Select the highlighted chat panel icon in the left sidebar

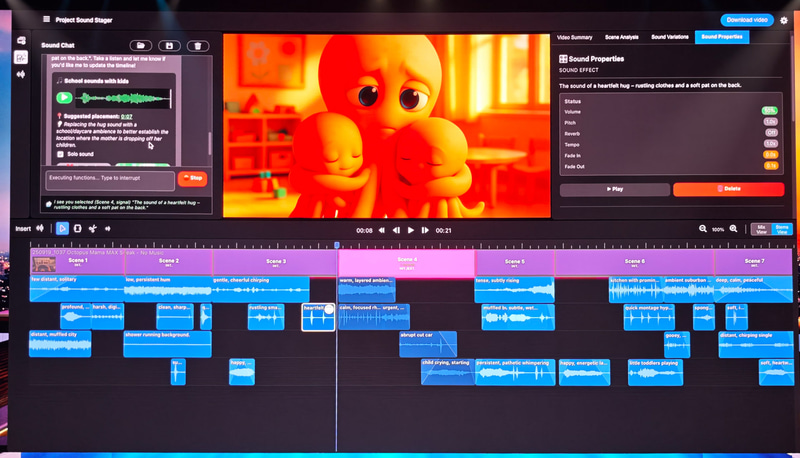point(21,57)
